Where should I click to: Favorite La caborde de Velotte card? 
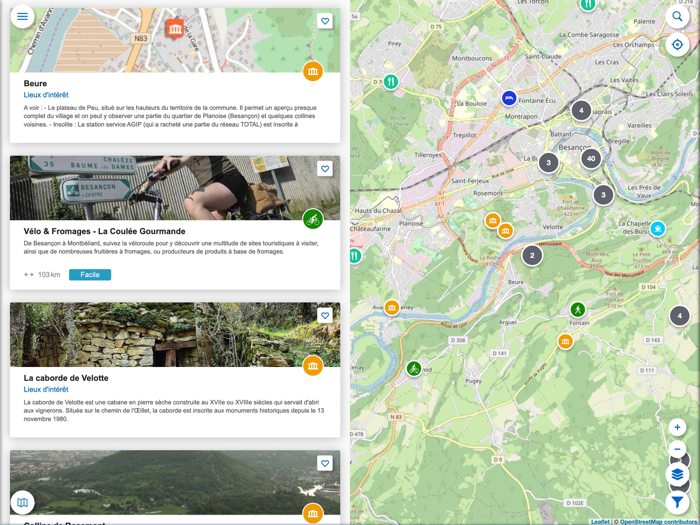click(325, 316)
